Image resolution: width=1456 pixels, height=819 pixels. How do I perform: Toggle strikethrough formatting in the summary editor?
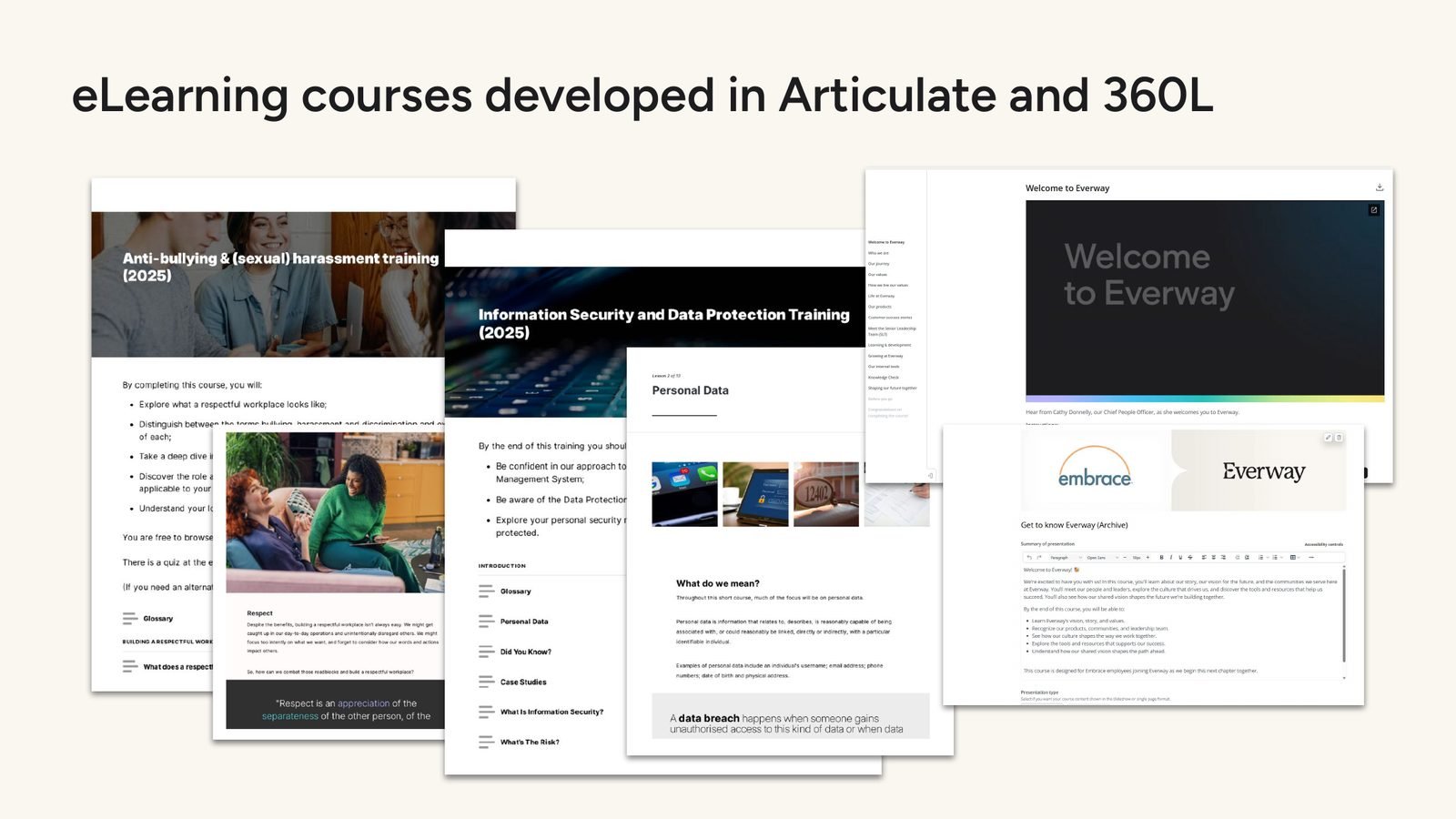1190,557
